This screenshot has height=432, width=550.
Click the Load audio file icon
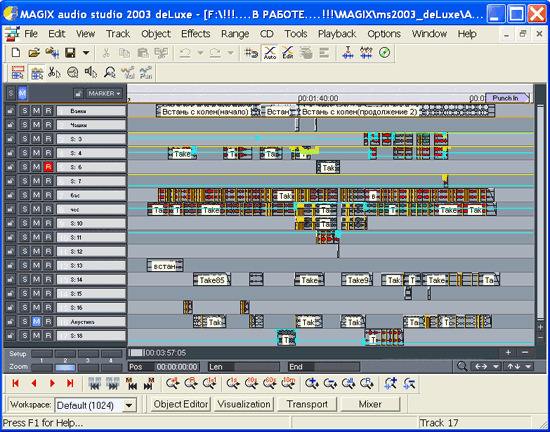tap(52, 53)
